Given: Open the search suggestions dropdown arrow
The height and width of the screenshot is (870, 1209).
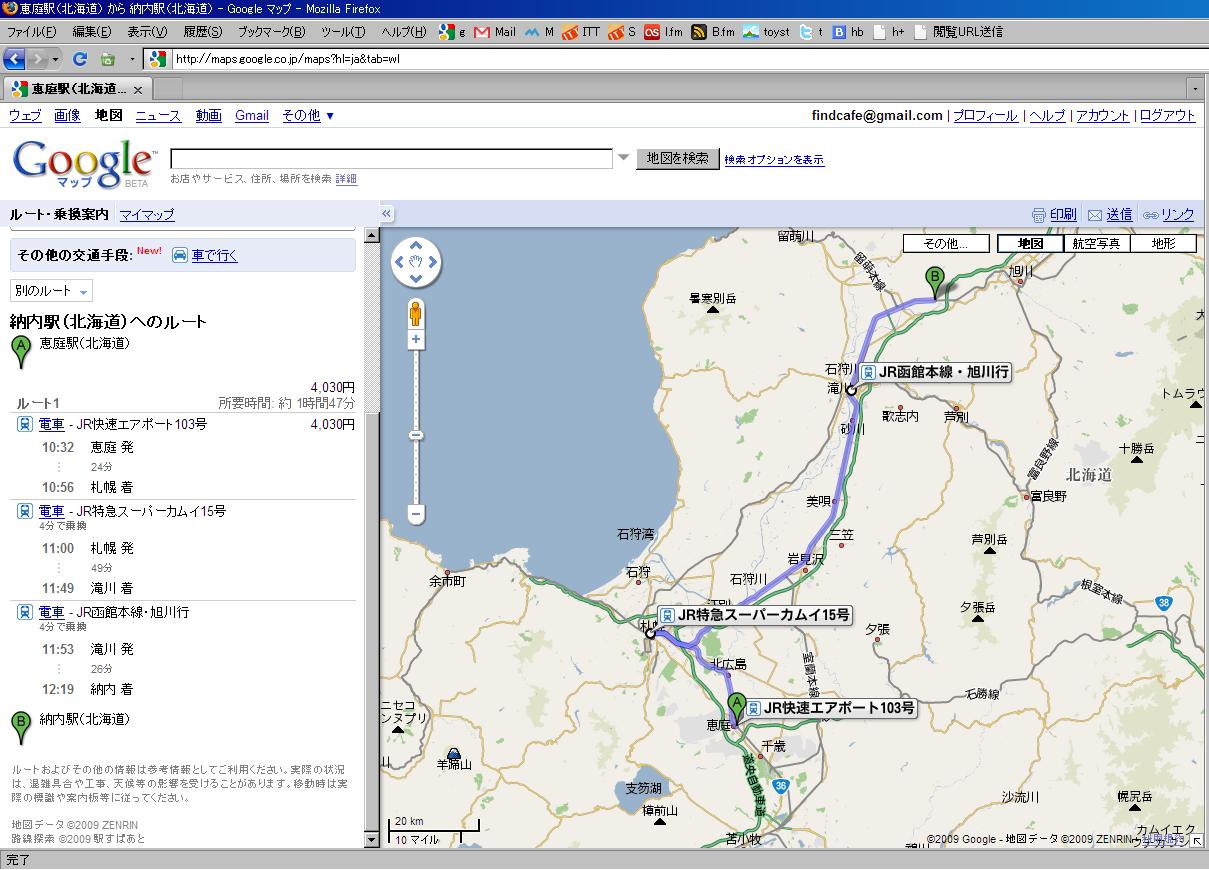Looking at the screenshot, I should (x=624, y=157).
